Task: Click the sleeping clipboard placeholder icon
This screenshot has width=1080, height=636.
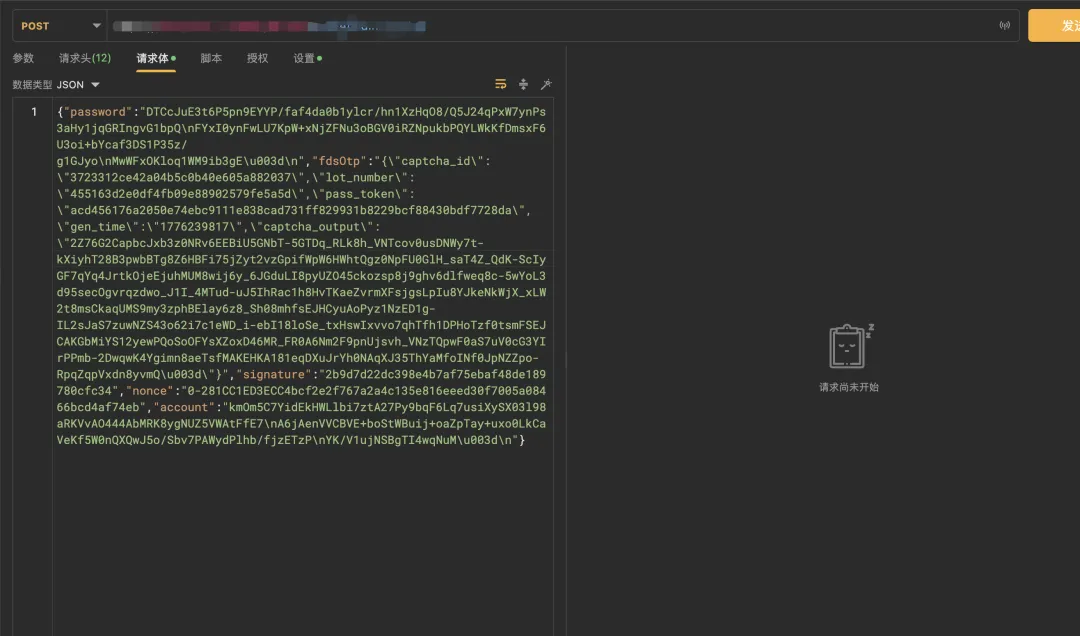Action: [851, 346]
